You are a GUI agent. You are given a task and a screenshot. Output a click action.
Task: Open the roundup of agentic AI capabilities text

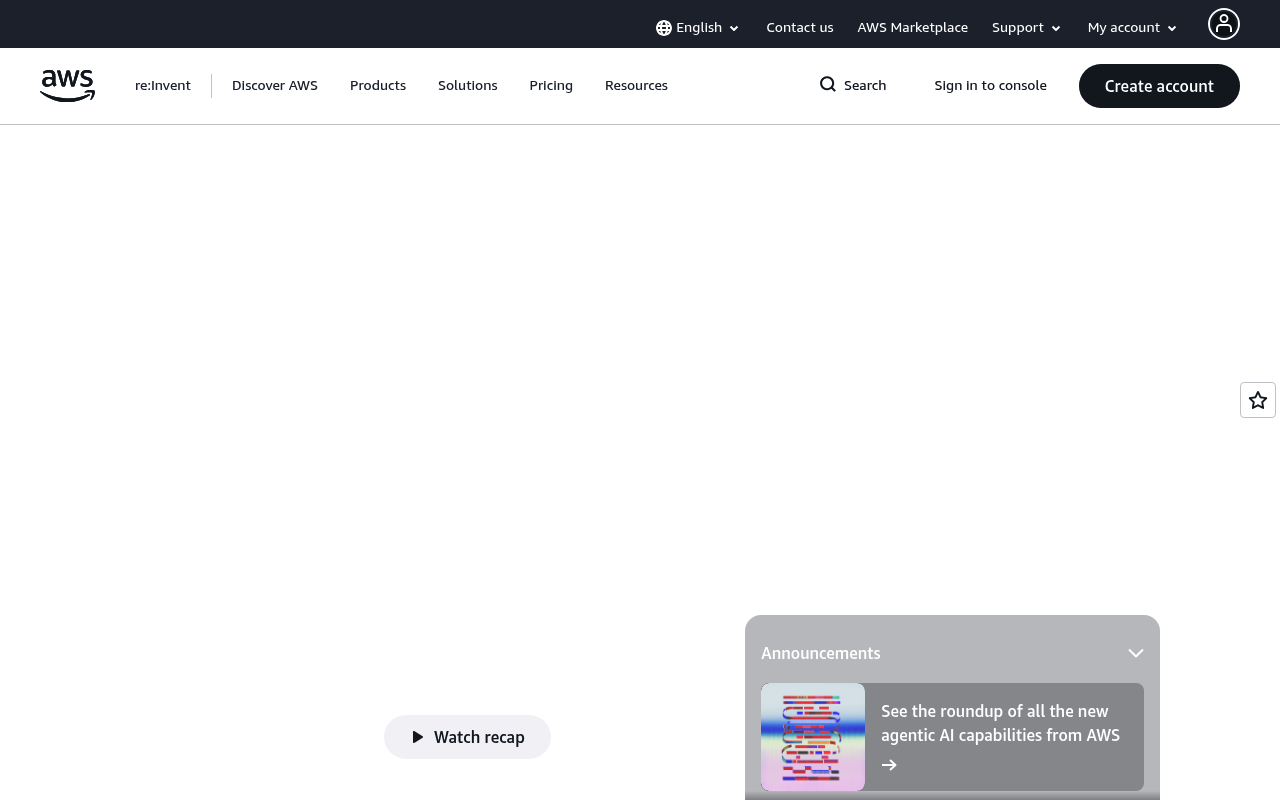point(1000,723)
